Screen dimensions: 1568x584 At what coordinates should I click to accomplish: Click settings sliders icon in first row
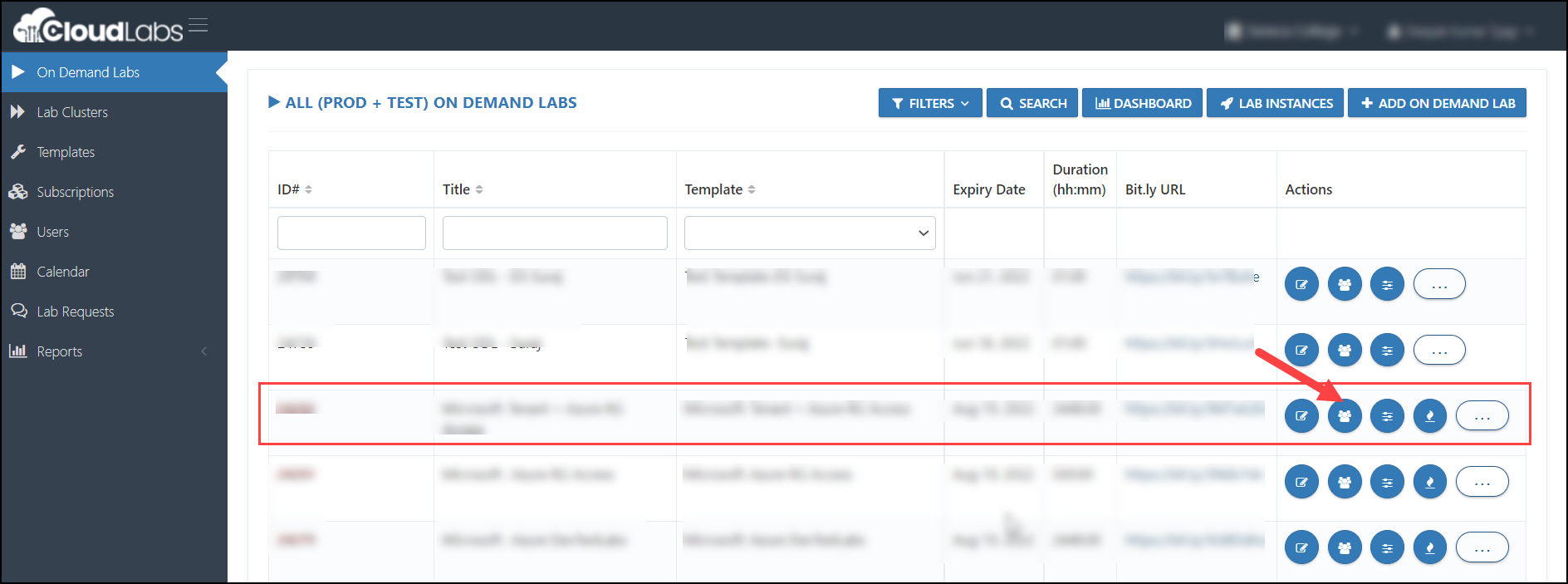click(1387, 284)
